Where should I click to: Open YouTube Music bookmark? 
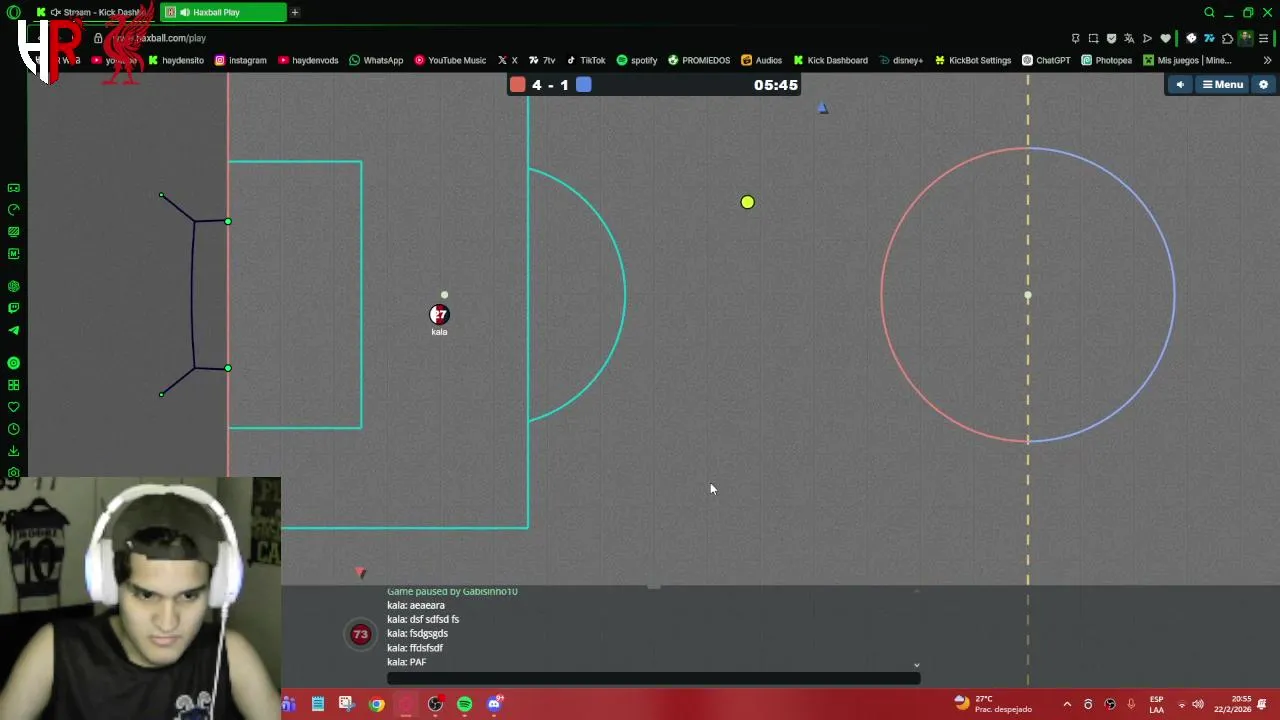point(450,60)
